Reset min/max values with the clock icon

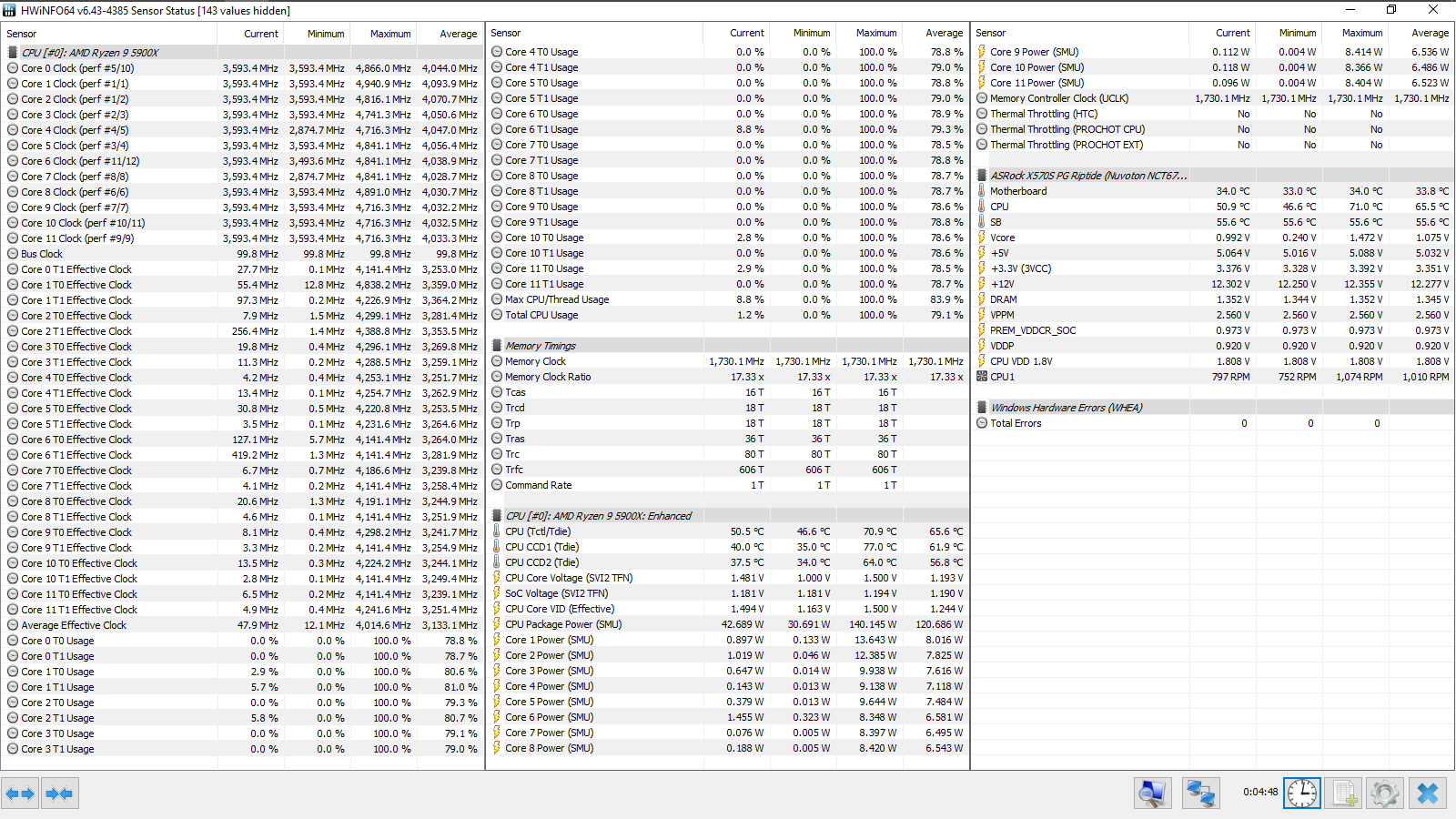pos(1302,794)
